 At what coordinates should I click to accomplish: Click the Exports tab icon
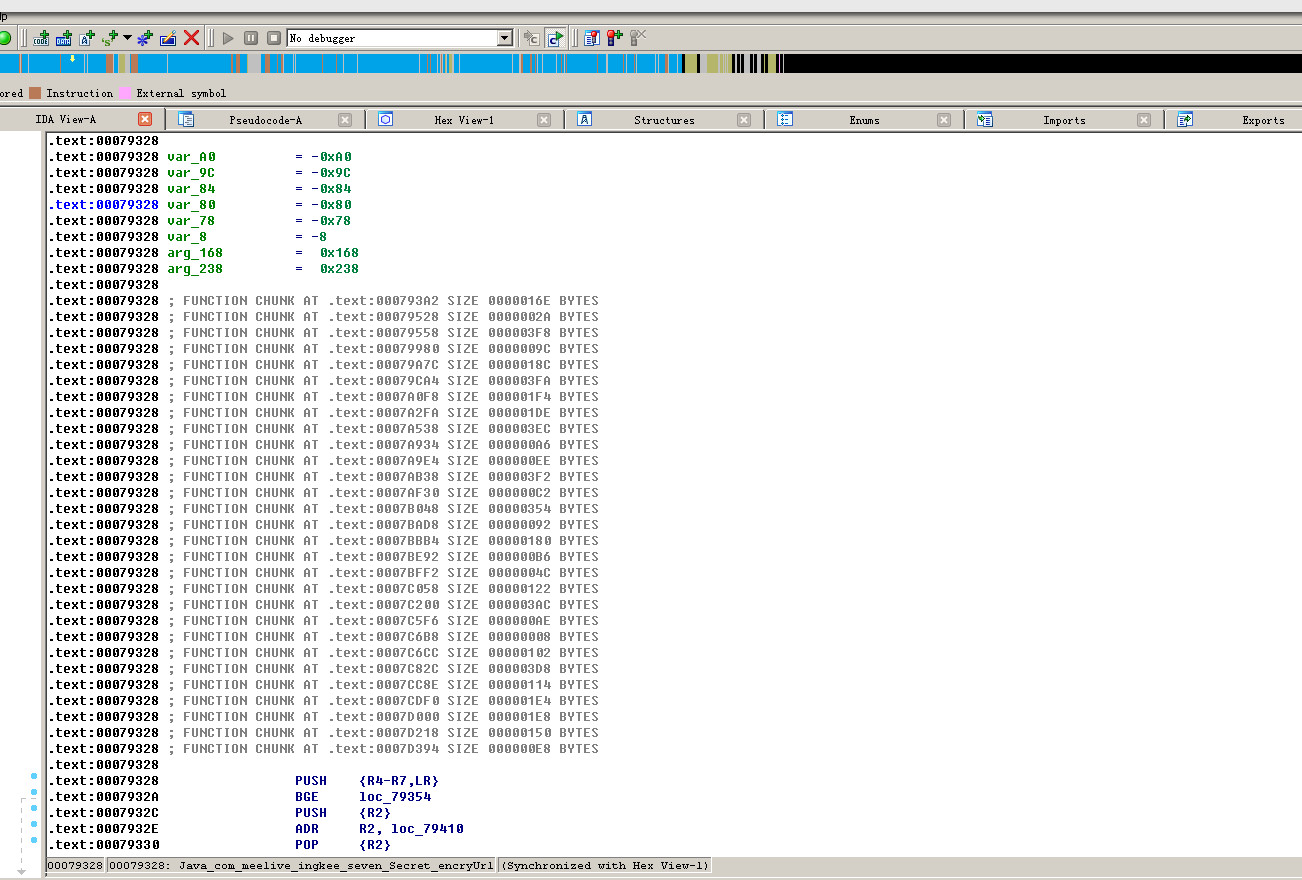(1185, 119)
